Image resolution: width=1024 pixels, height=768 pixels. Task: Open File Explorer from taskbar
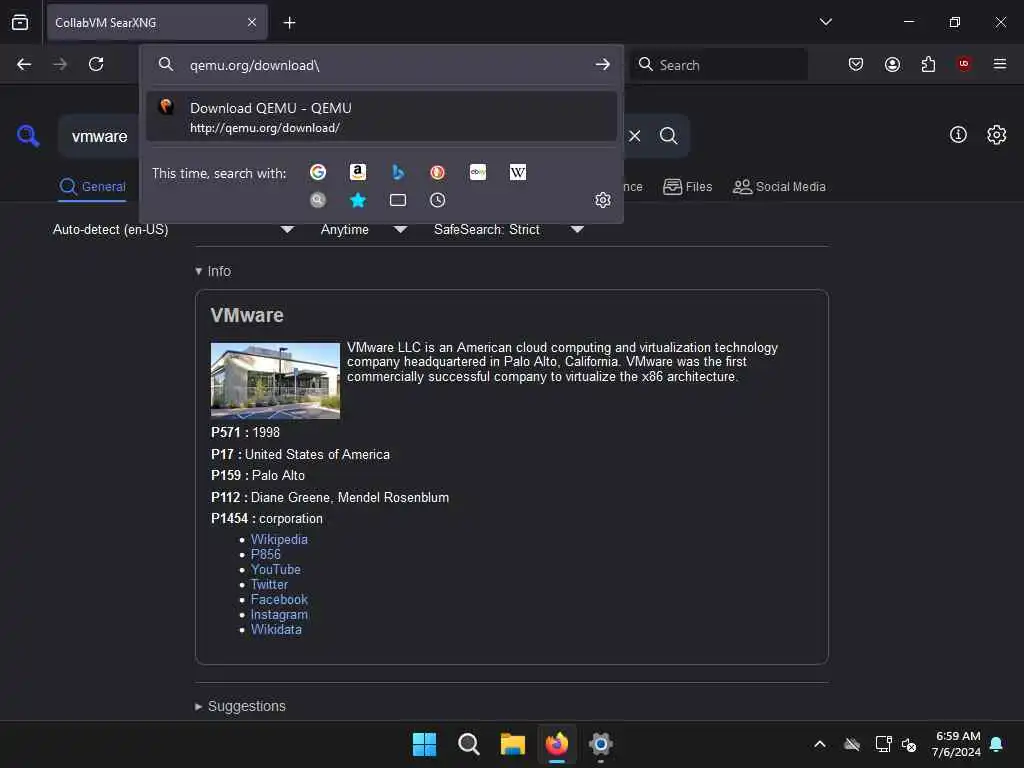[x=513, y=744]
